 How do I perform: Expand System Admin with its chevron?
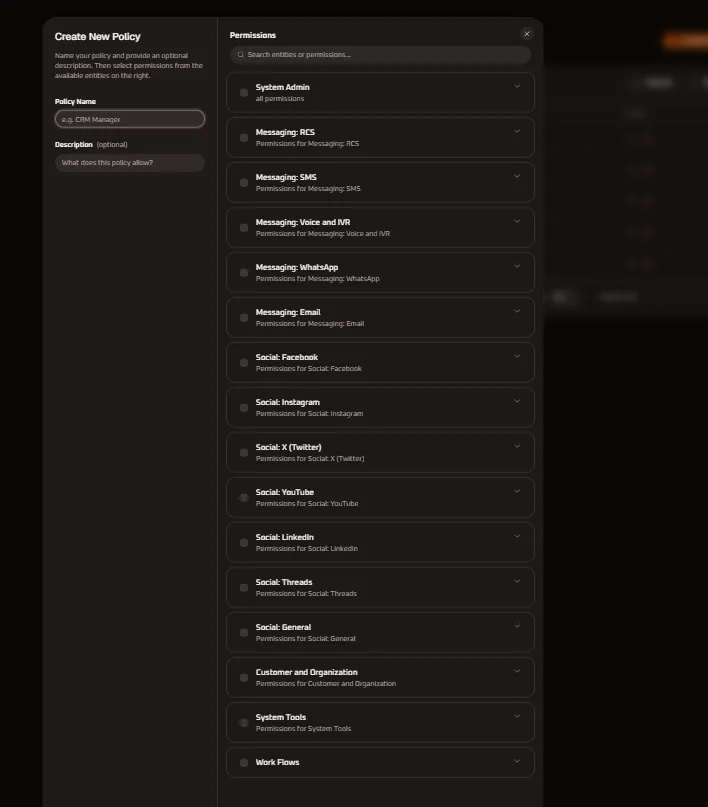click(x=517, y=86)
